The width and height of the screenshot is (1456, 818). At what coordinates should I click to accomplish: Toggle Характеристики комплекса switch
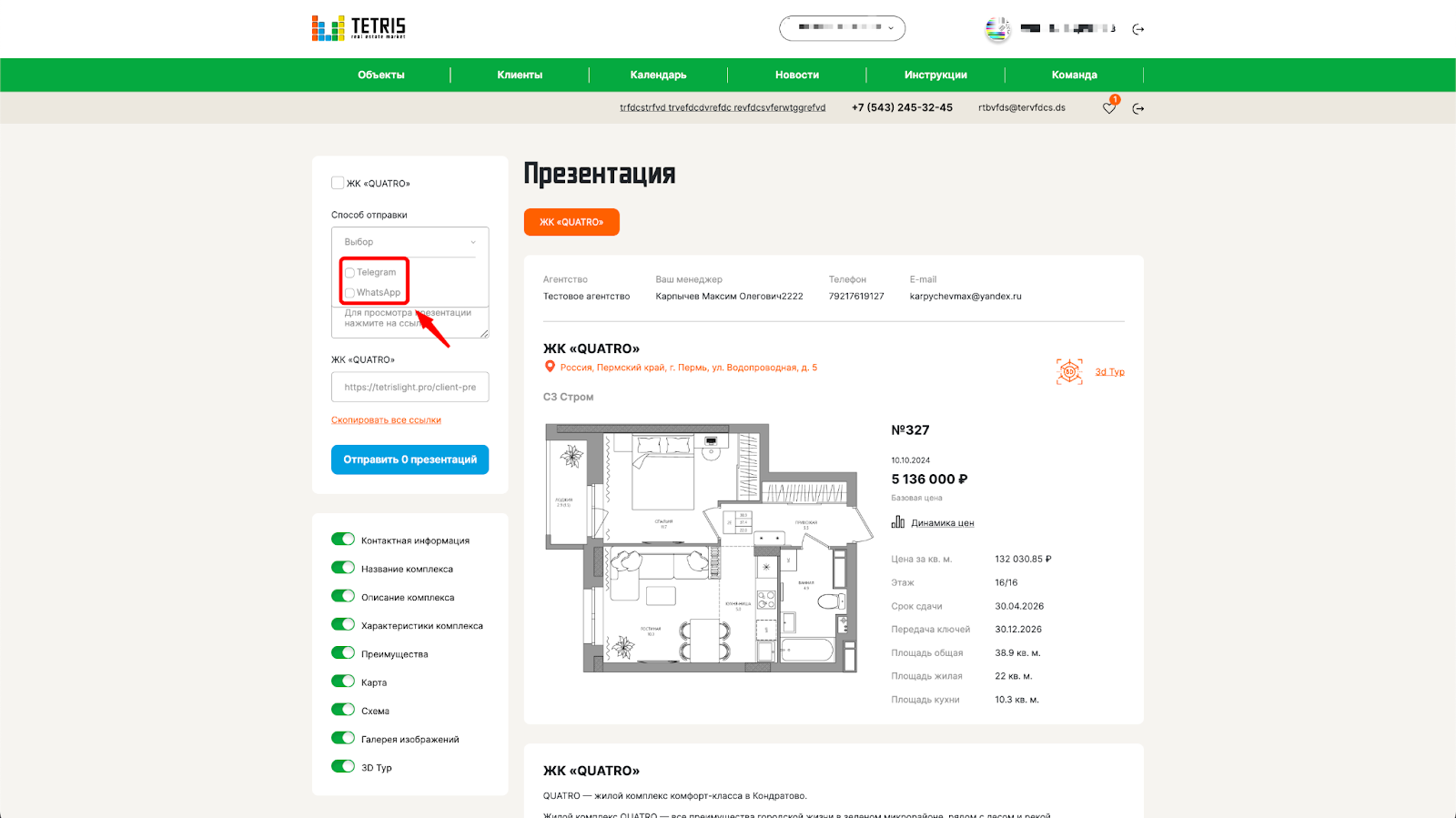pos(343,624)
